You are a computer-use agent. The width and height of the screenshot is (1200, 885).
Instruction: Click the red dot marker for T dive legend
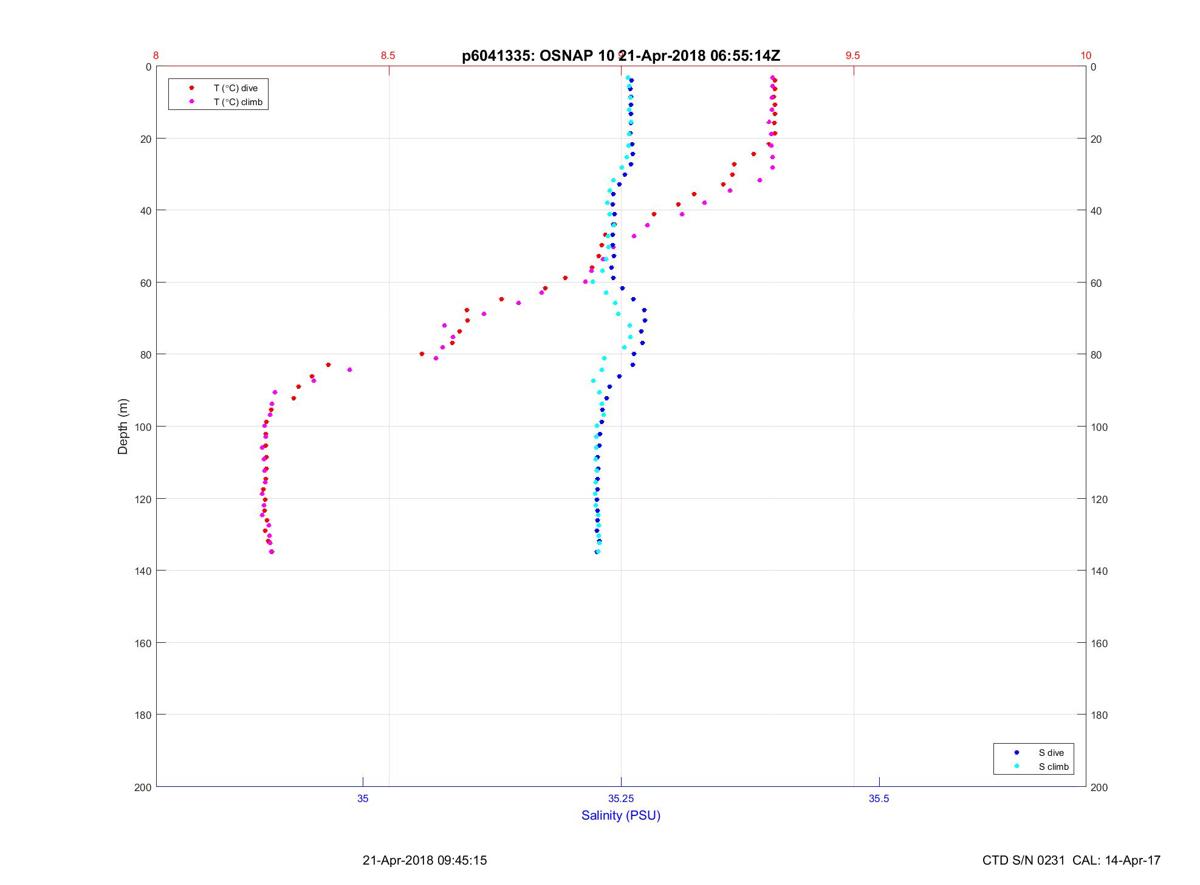click(x=191, y=88)
